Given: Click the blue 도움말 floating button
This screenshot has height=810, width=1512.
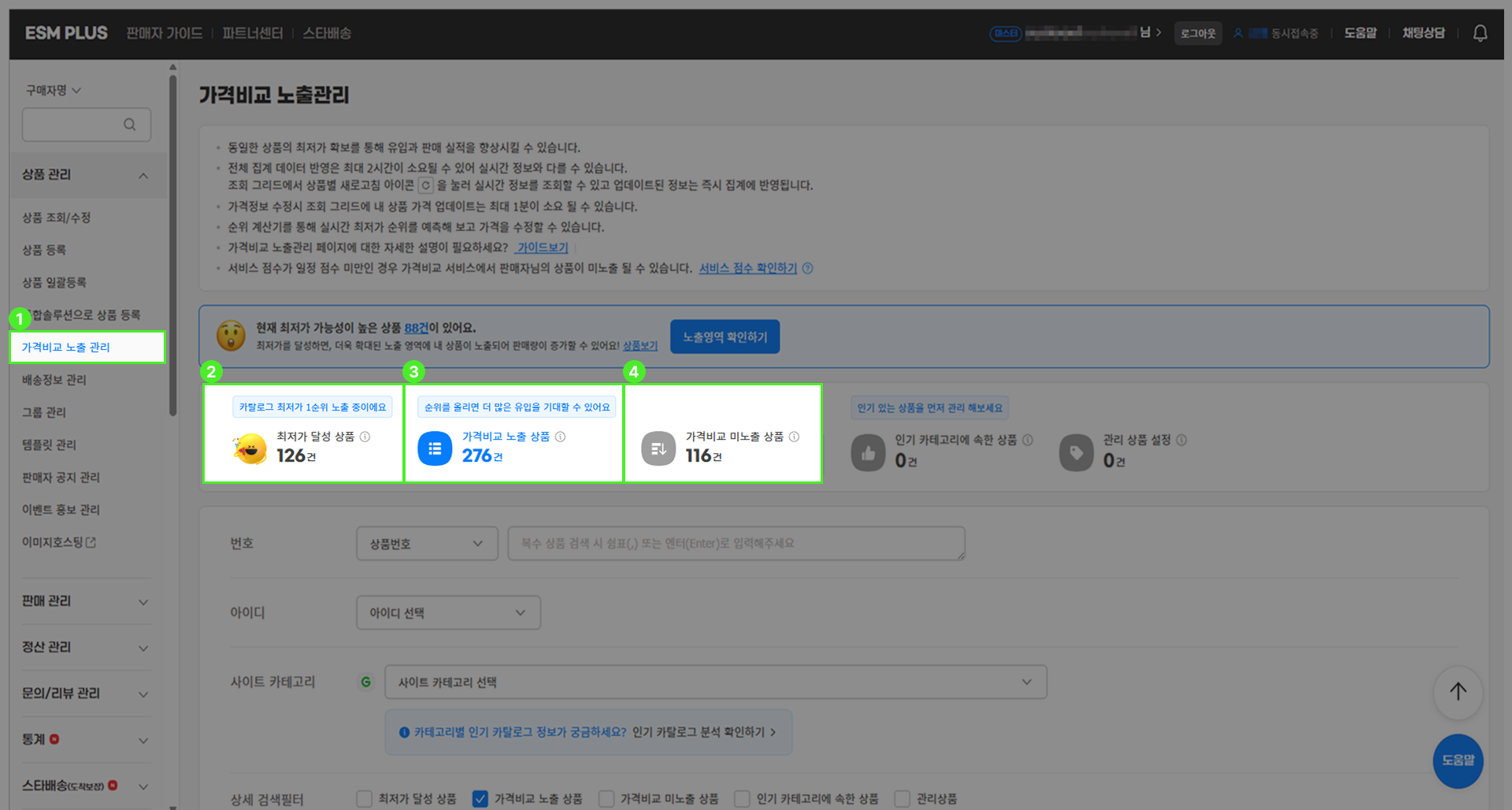Looking at the screenshot, I should click(1458, 760).
